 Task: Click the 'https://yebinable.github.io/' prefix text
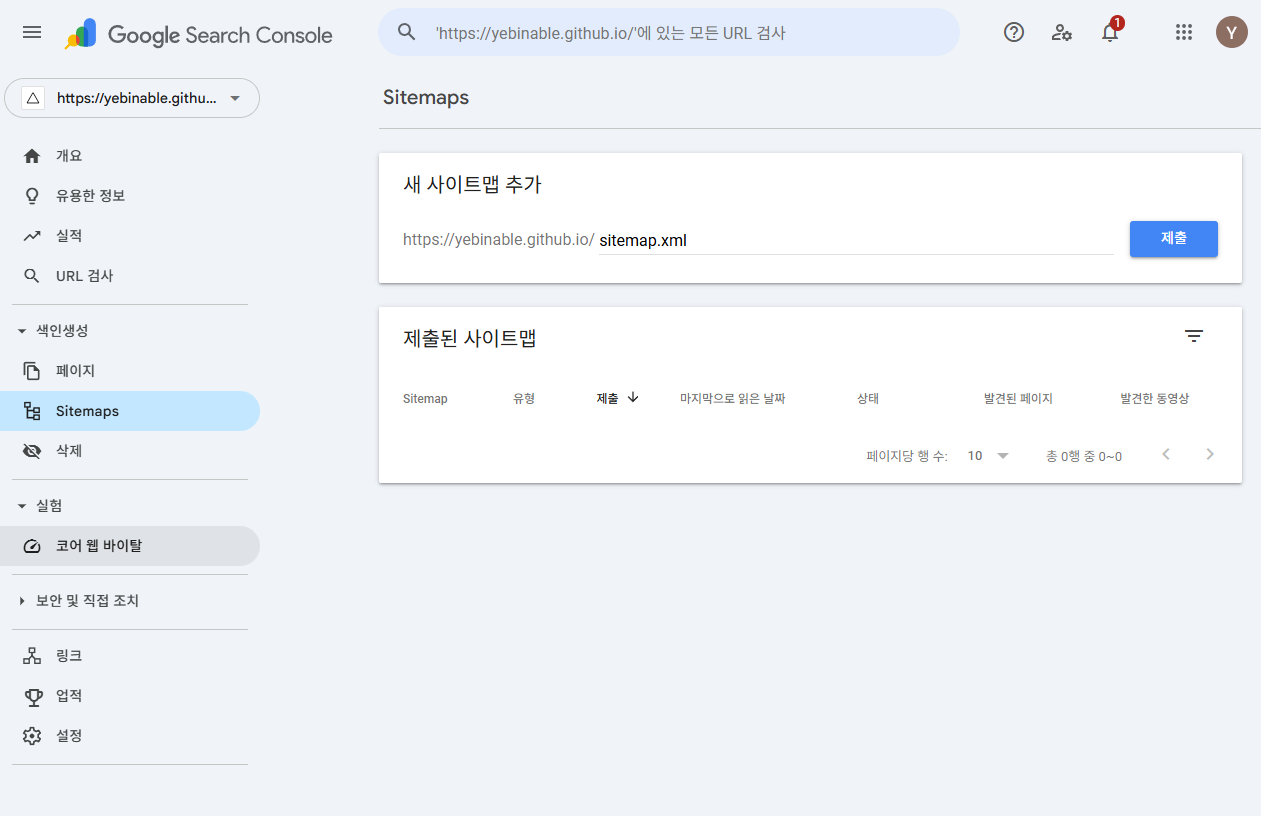coord(498,240)
